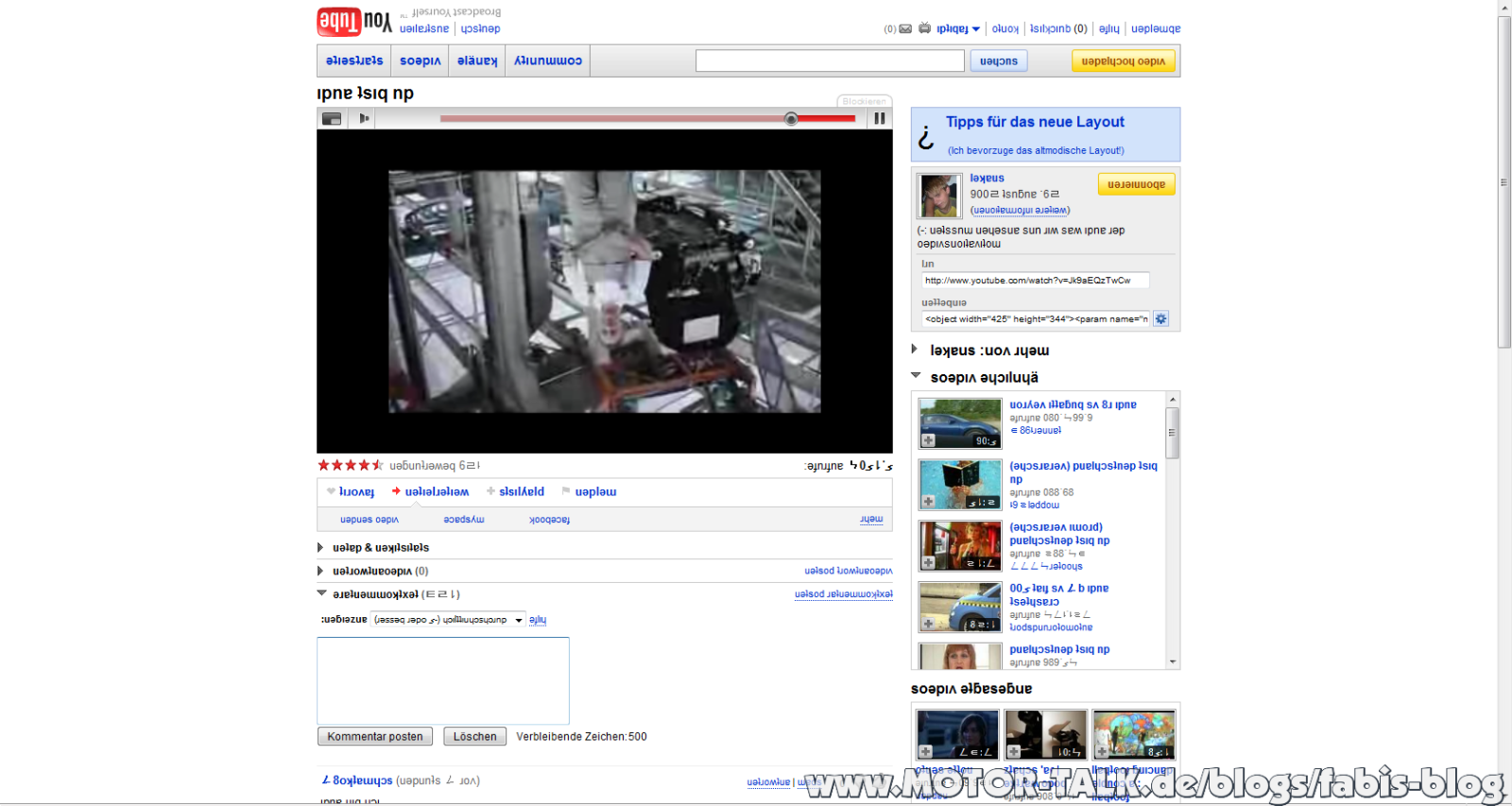The width and height of the screenshot is (1512, 806).
Task: Click the heart icon beside favorit
Action: 331,491
